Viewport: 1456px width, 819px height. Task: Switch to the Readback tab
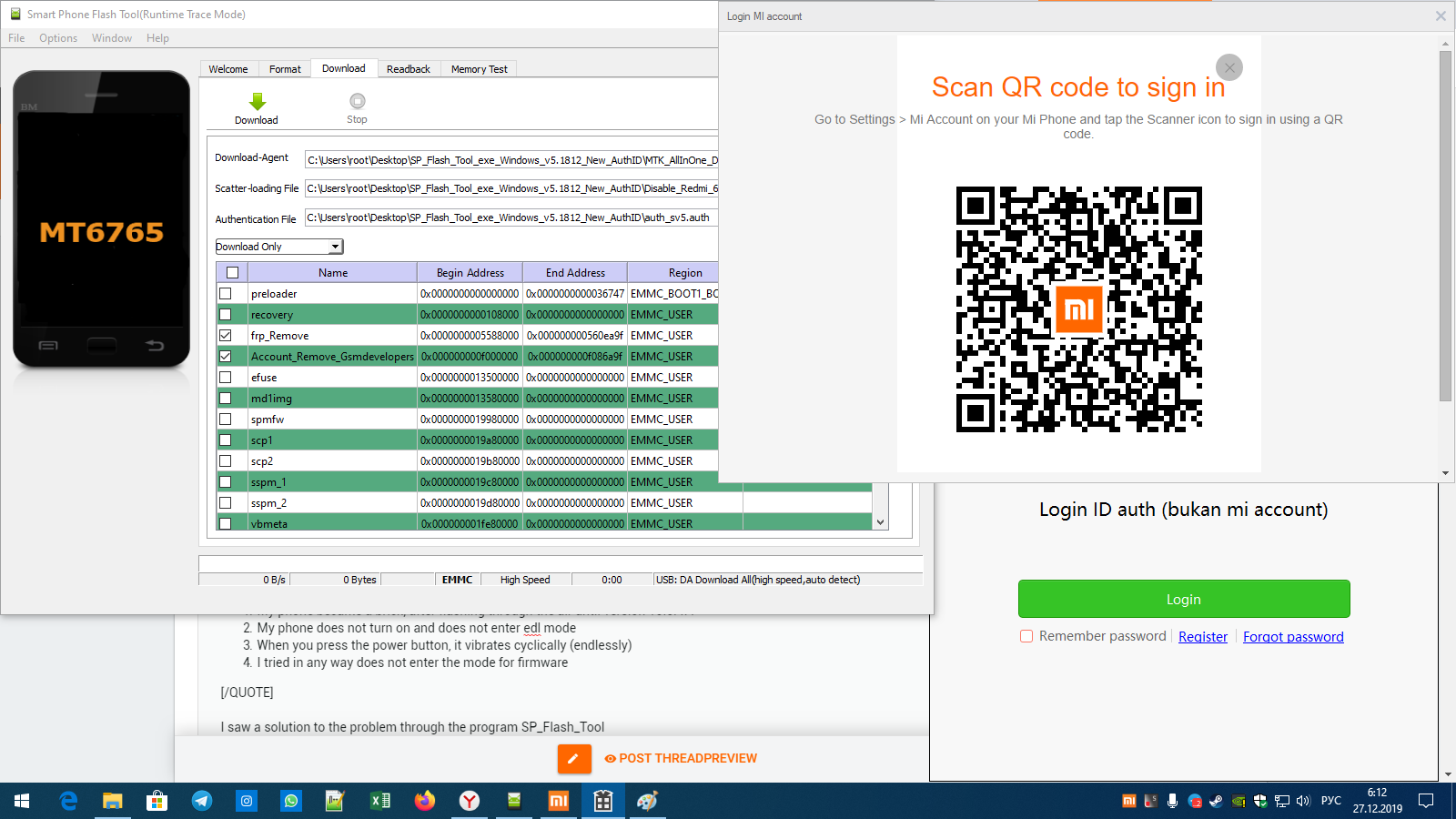(x=409, y=69)
